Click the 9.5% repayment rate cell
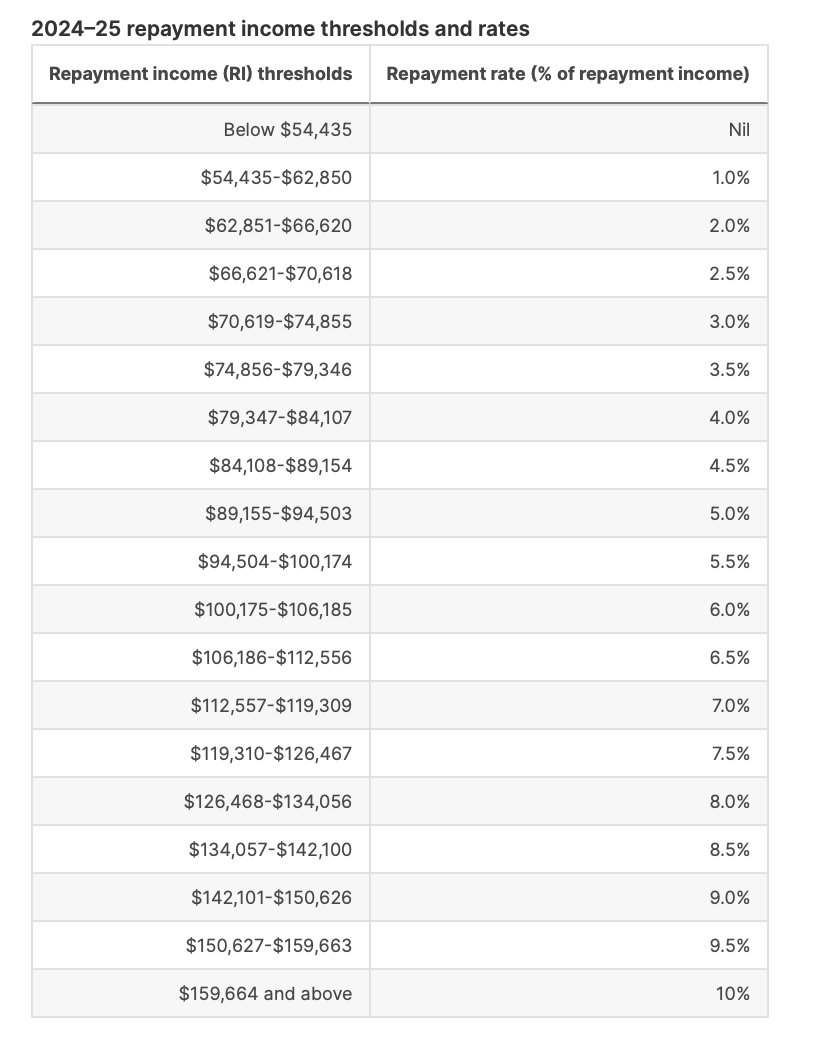Image resolution: width=824 pixels, height=1050 pixels. click(568, 946)
